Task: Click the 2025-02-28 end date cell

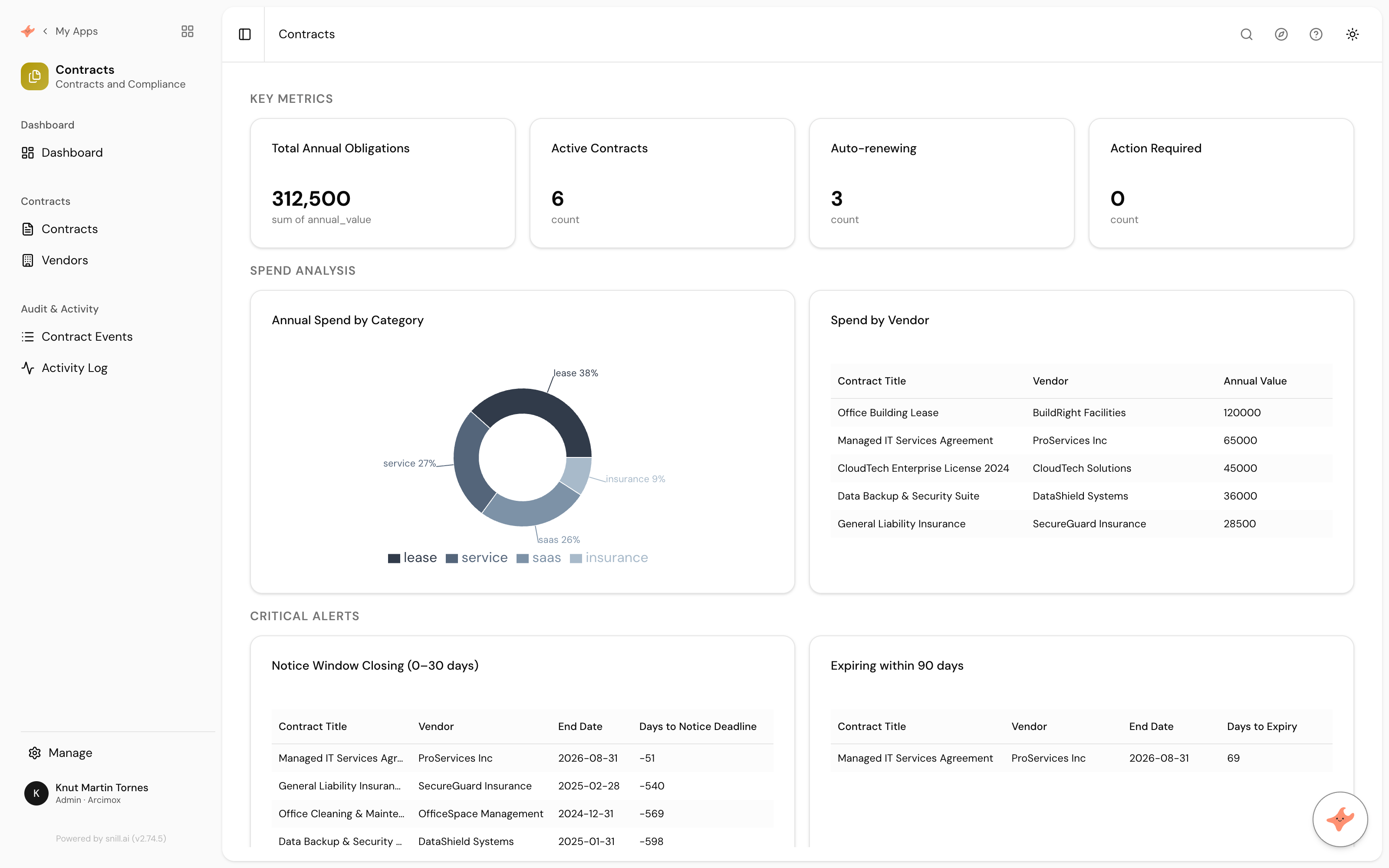Action: pos(588,786)
